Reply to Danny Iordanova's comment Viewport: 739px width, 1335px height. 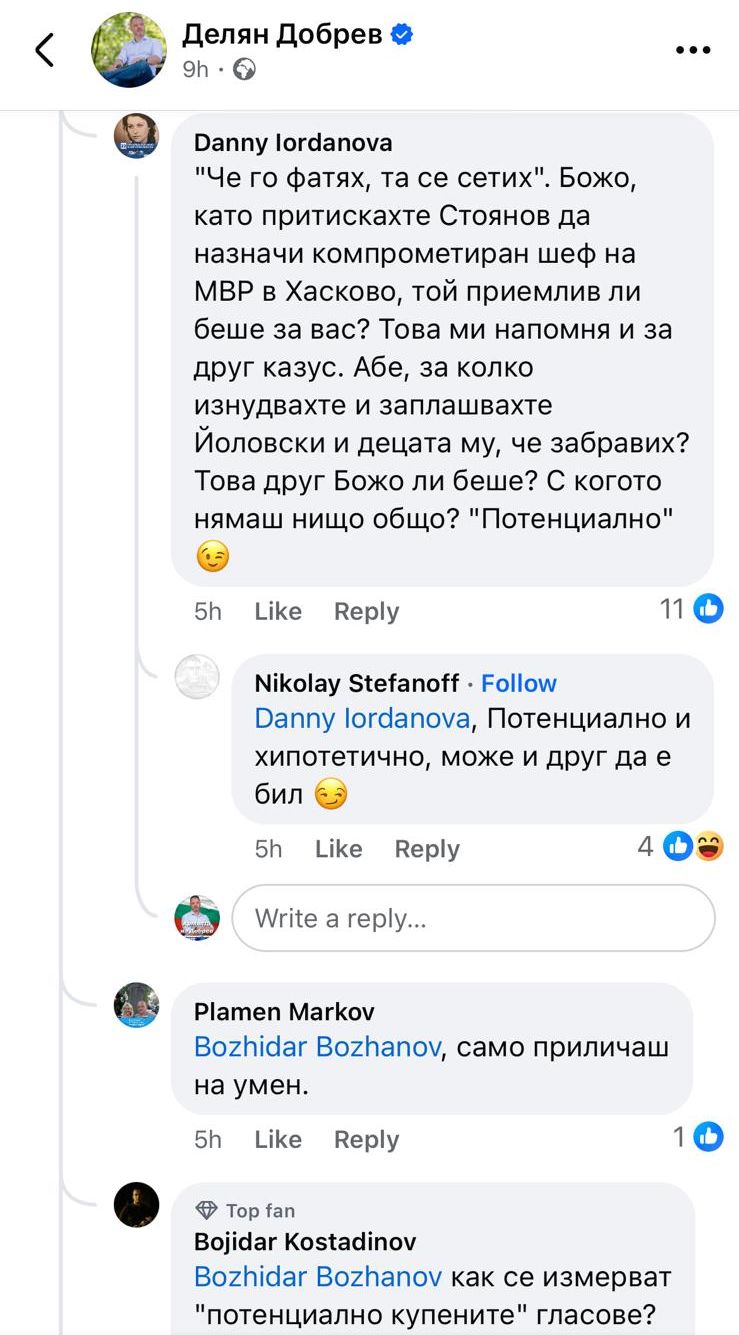click(x=366, y=611)
